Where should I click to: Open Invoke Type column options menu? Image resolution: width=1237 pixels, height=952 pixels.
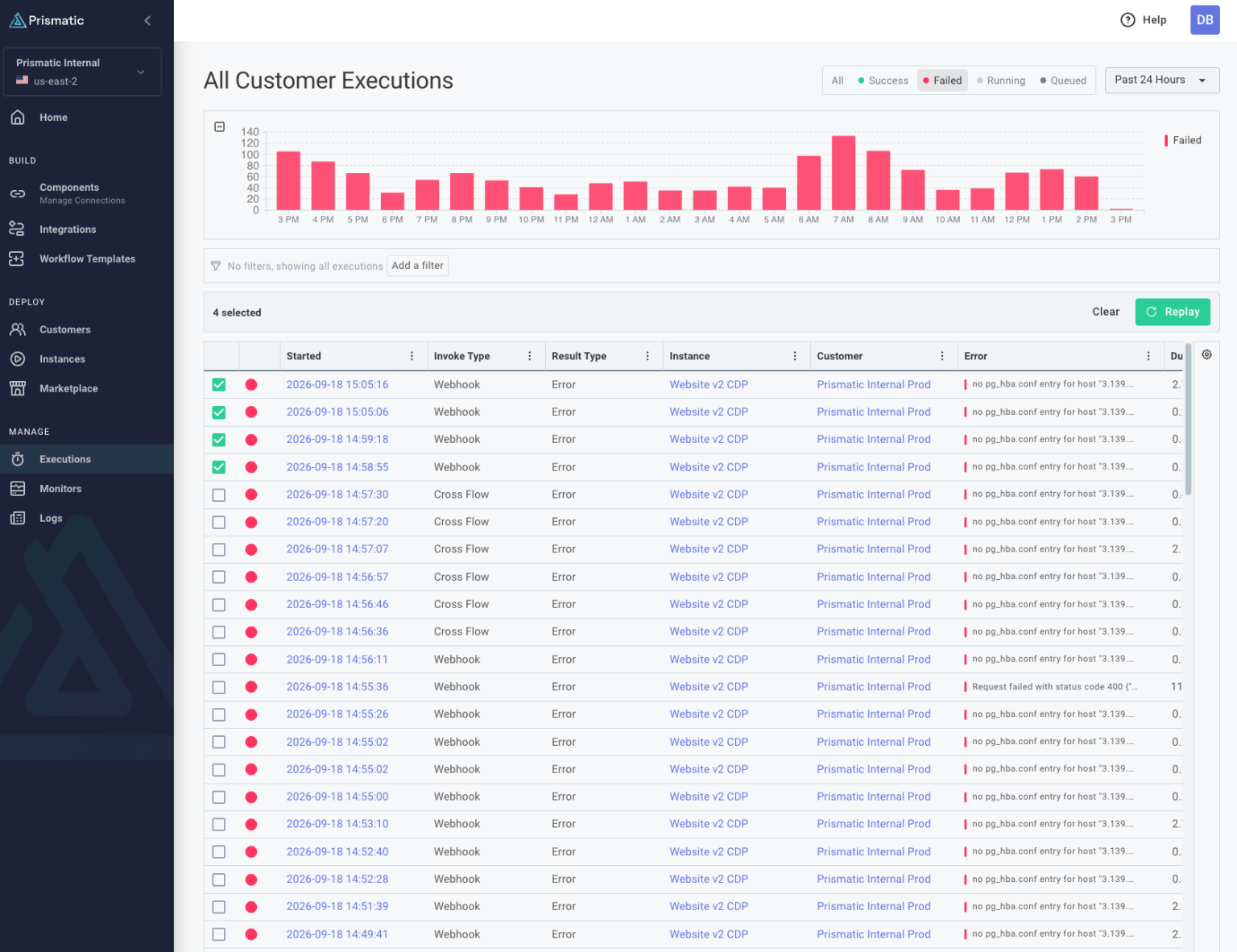[530, 356]
